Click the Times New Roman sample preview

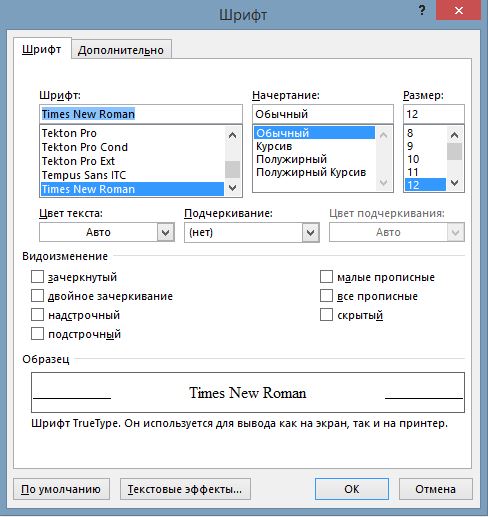[248, 393]
